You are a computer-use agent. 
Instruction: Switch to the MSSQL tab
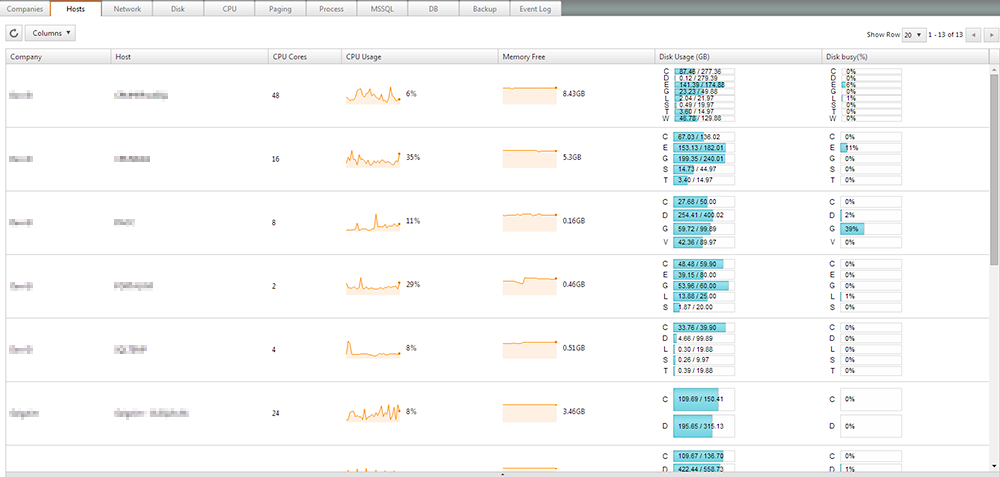pos(382,9)
